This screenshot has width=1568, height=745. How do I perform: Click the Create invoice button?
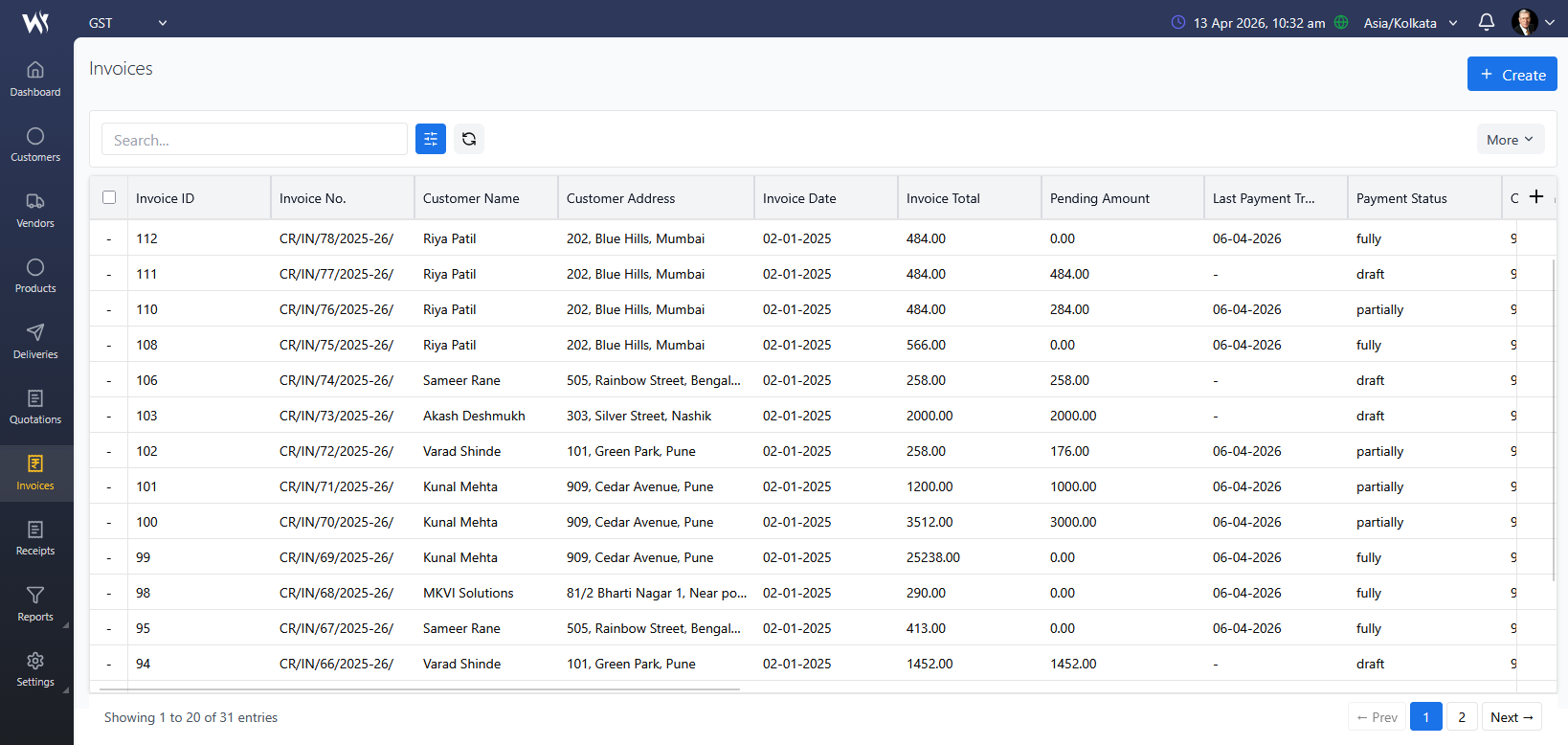(x=1512, y=75)
